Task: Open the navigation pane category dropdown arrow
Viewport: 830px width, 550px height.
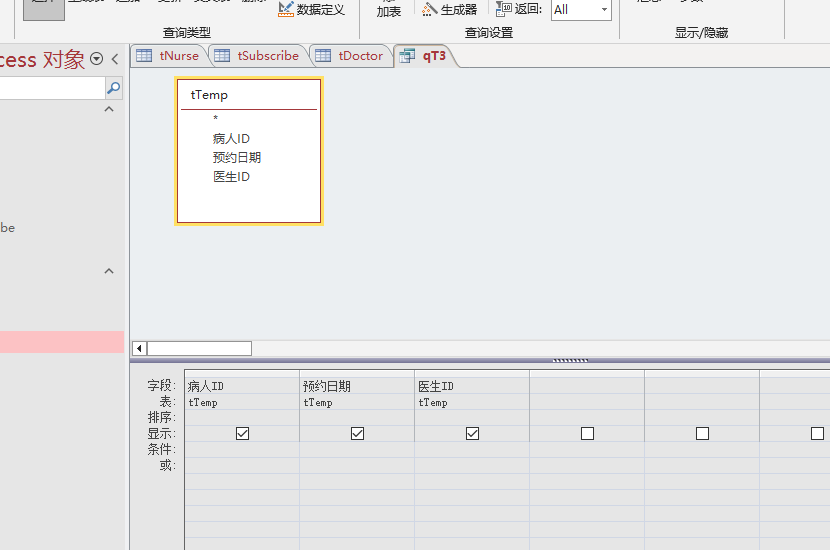Action: (96, 59)
